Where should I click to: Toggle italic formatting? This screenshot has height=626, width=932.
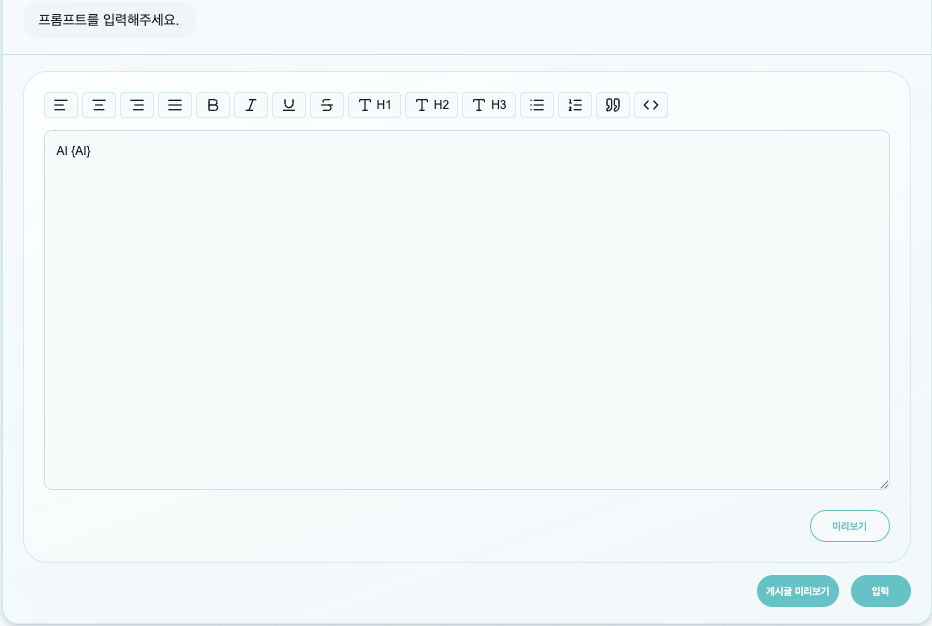tap(251, 105)
